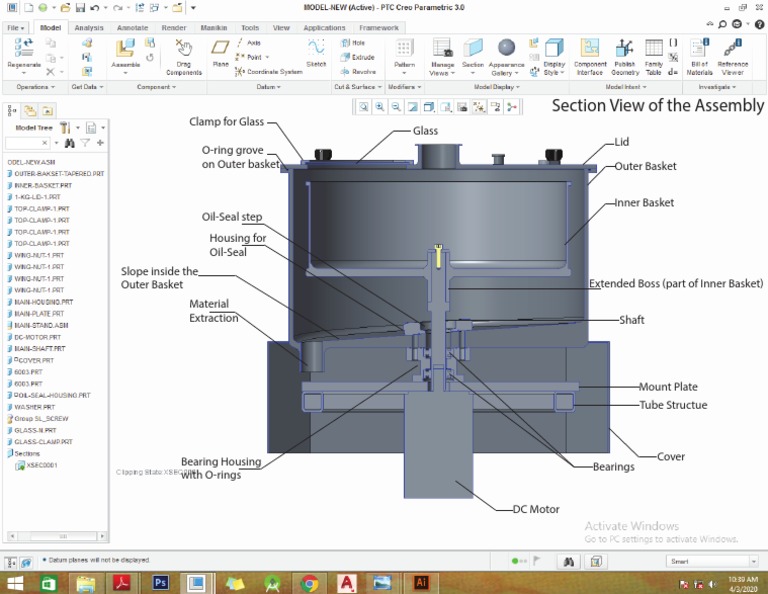The width and height of the screenshot is (768, 594).
Task: Open the Tools tab
Action: click(249, 28)
